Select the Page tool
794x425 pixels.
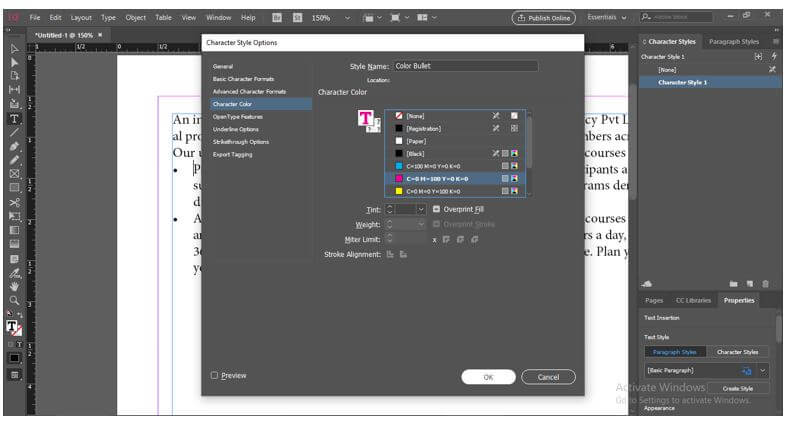14,76
